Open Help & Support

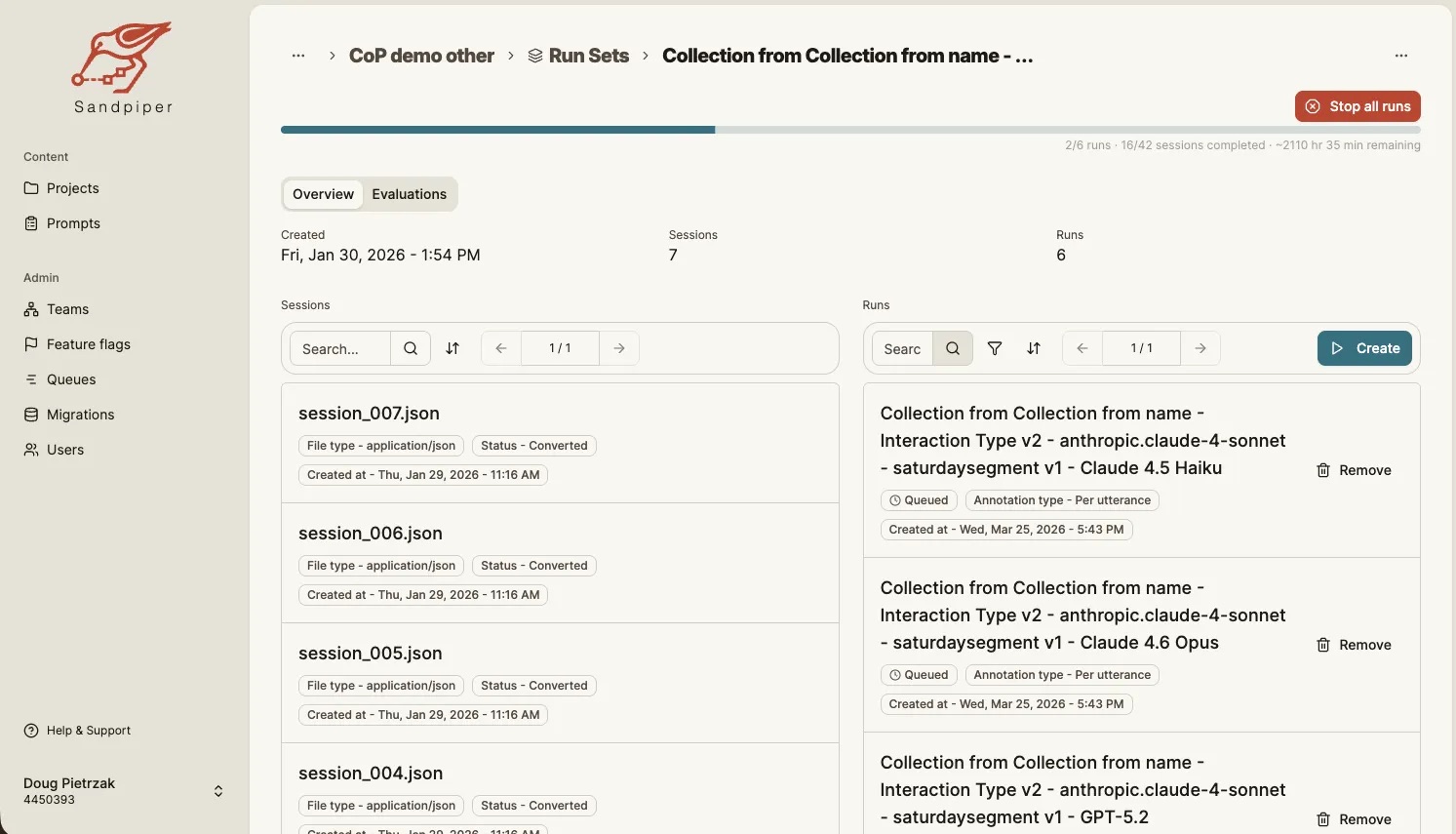[77, 731]
